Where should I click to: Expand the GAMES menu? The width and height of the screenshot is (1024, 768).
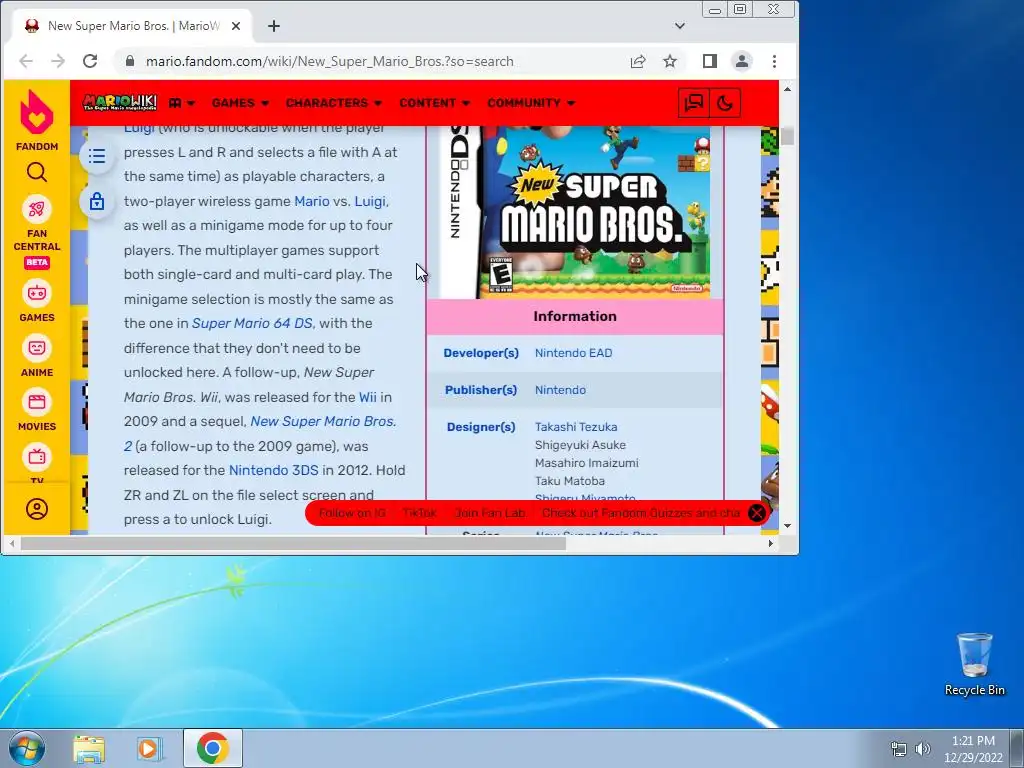pyautogui.click(x=240, y=103)
